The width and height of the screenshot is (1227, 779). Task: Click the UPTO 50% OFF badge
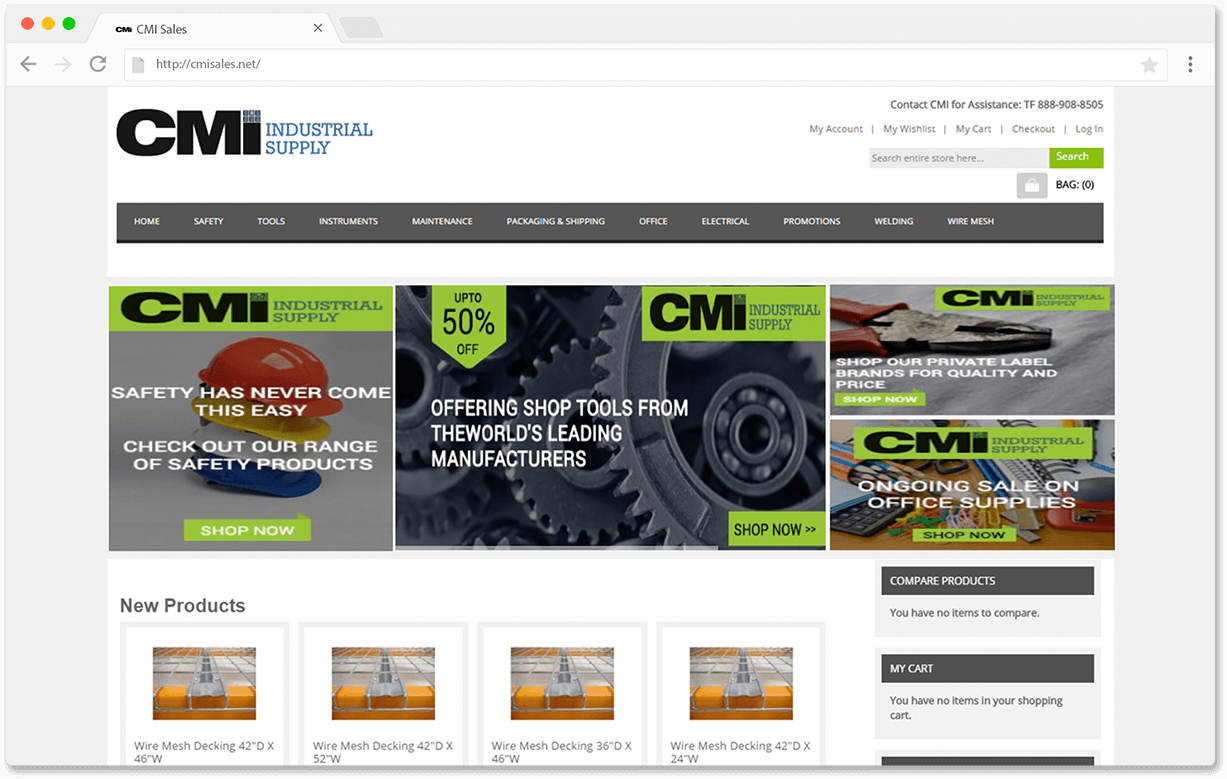468,324
